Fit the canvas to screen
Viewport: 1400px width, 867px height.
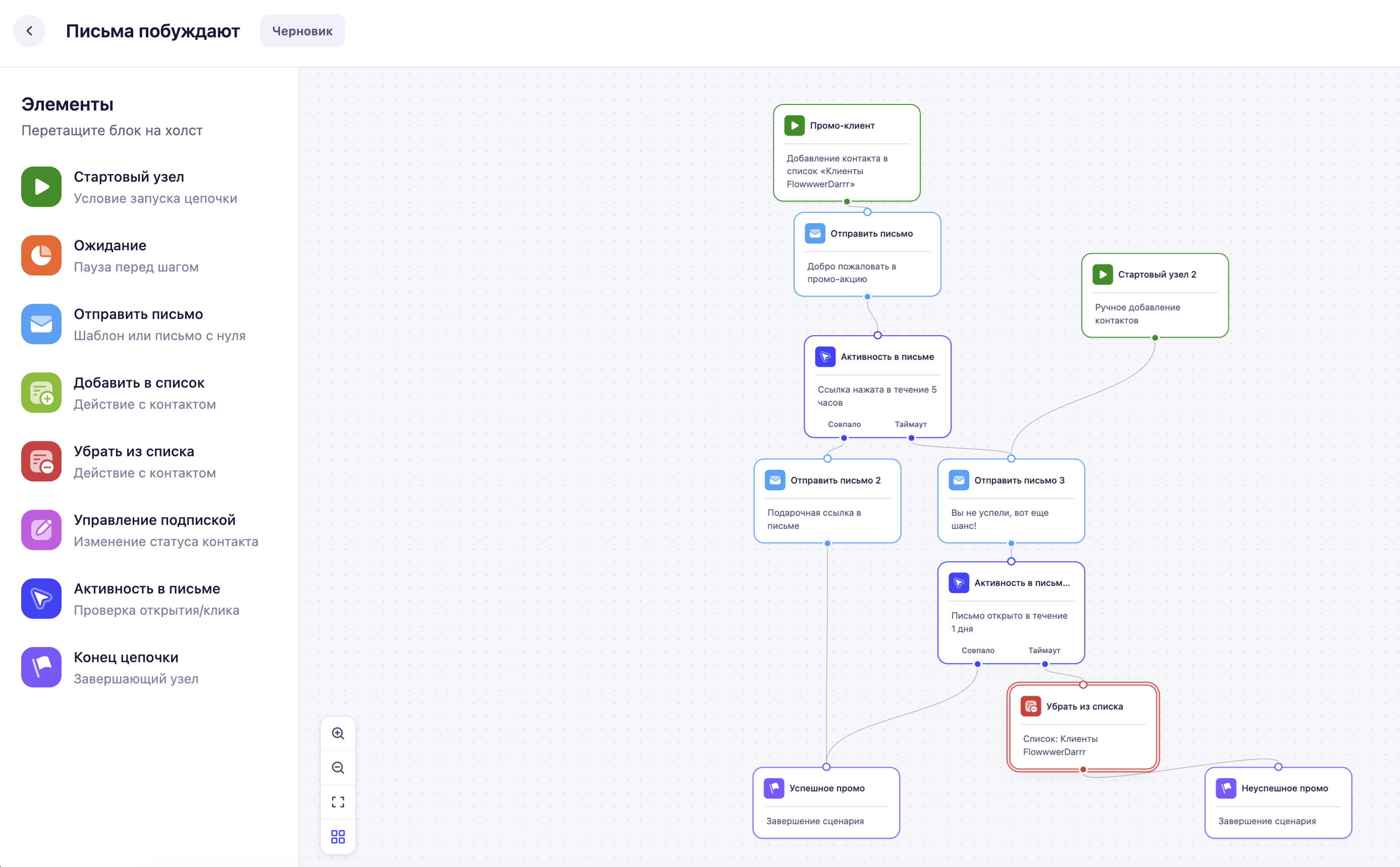pos(338,802)
